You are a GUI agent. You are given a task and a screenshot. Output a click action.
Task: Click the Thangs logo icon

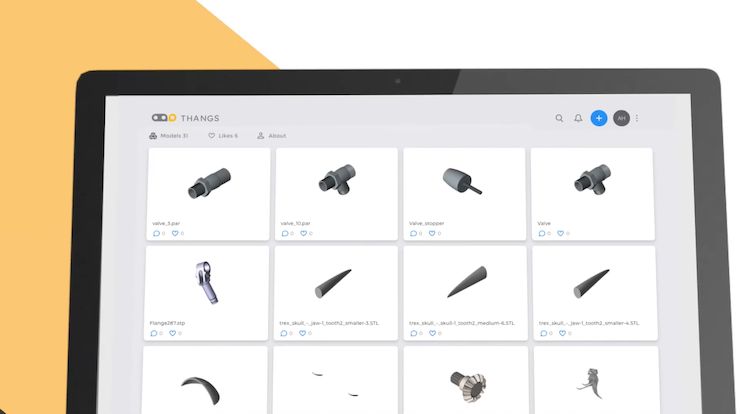point(163,118)
